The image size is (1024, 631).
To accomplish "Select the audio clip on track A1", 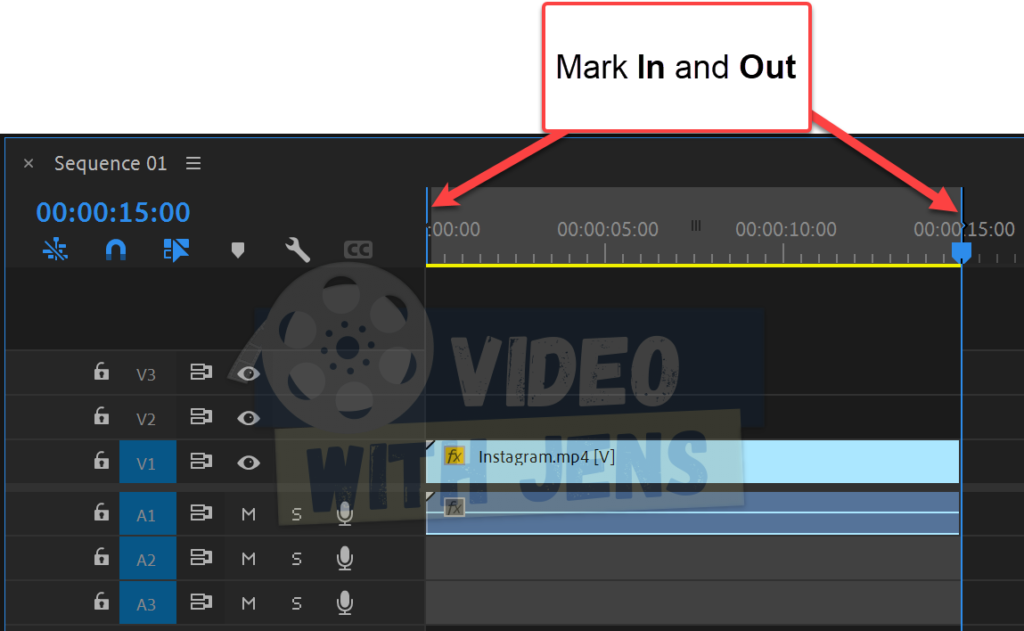I will pos(692,513).
